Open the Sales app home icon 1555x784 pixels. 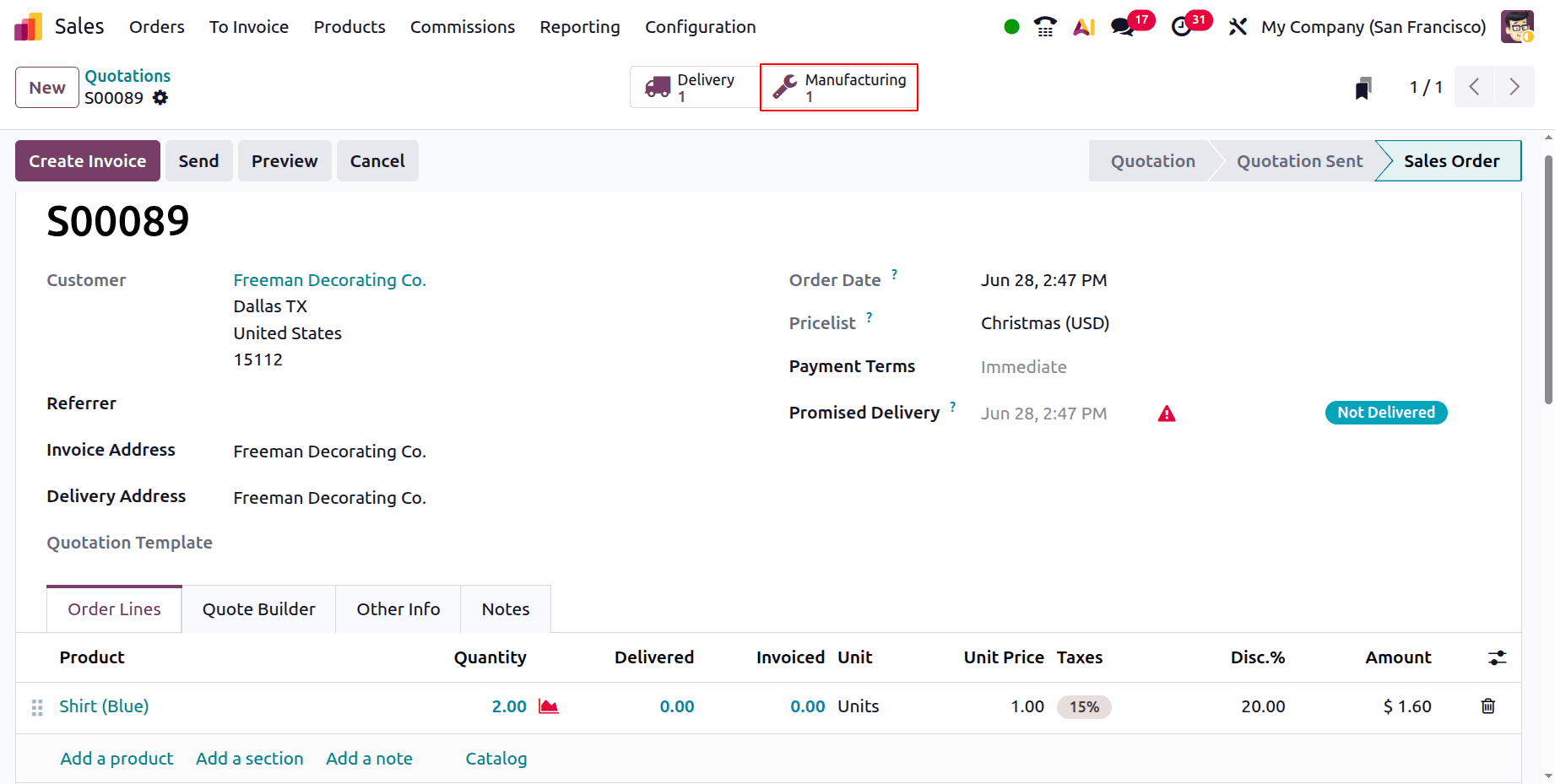(29, 27)
